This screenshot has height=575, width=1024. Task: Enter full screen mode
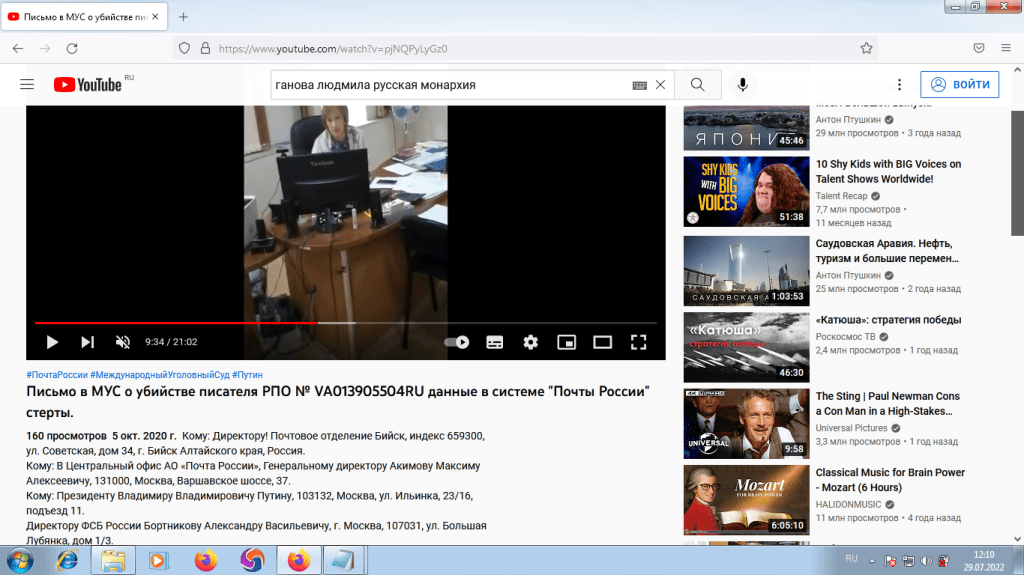point(638,342)
